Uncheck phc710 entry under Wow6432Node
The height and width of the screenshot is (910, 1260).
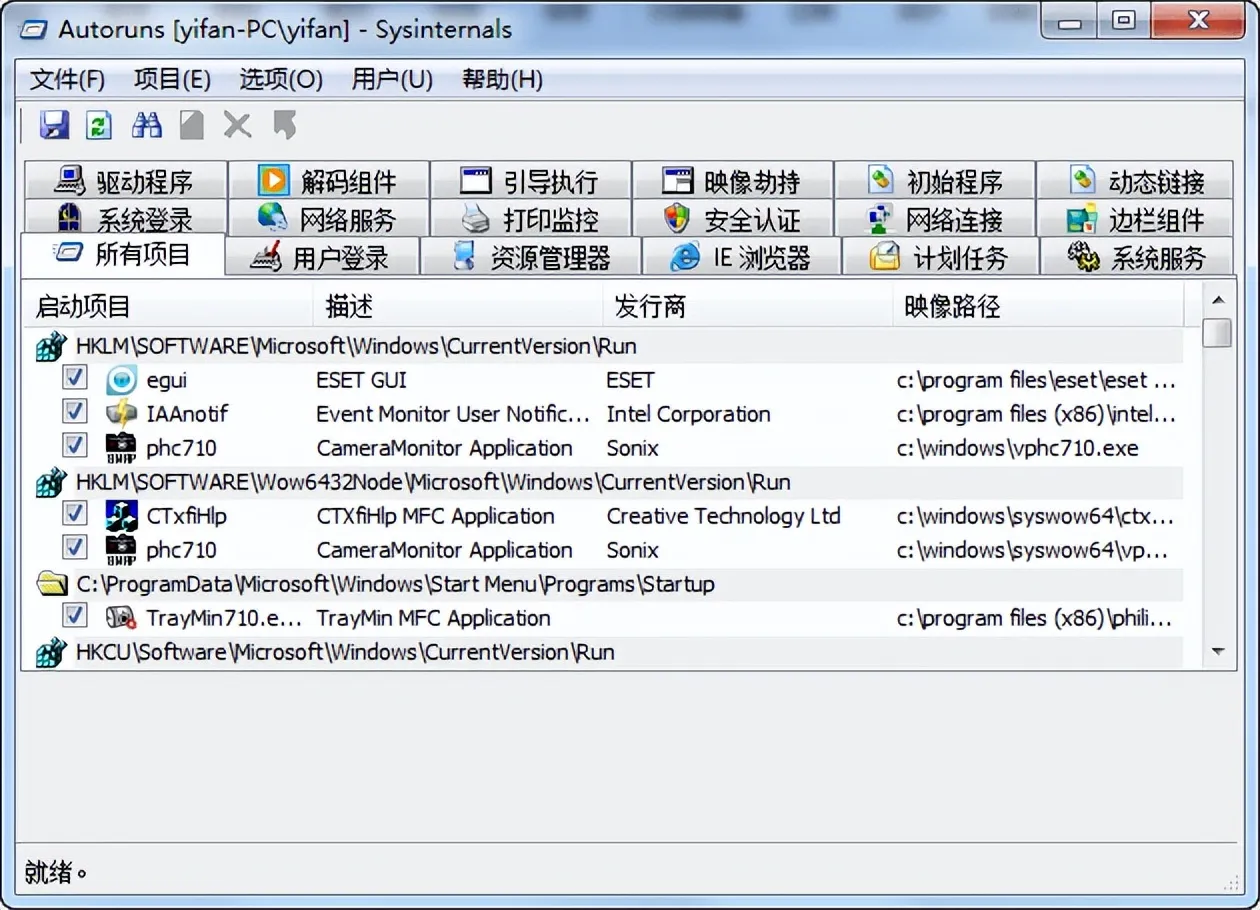(74, 547)
